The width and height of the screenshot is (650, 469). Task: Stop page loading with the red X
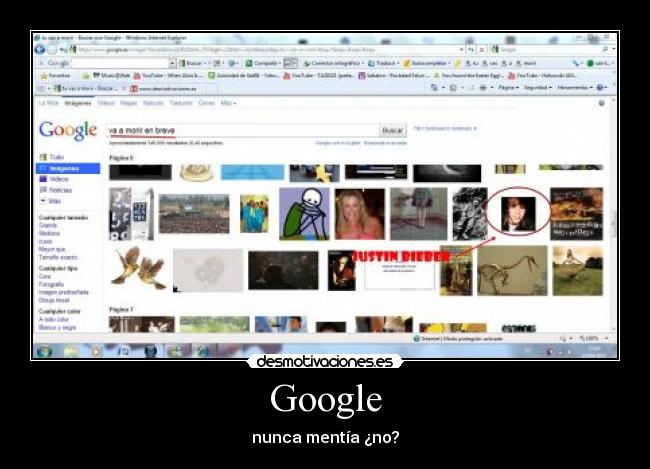482,50
